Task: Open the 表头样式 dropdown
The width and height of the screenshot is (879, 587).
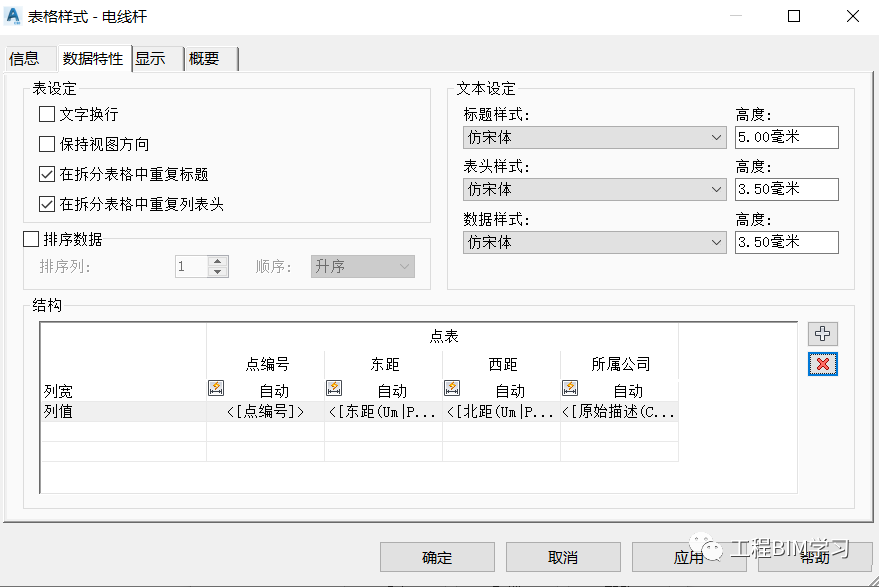Action: tap(594, 189)
